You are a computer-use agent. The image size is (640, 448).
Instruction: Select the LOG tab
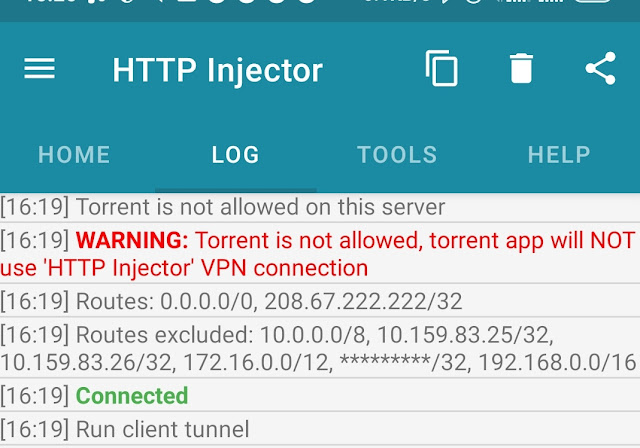click(236, 155)
